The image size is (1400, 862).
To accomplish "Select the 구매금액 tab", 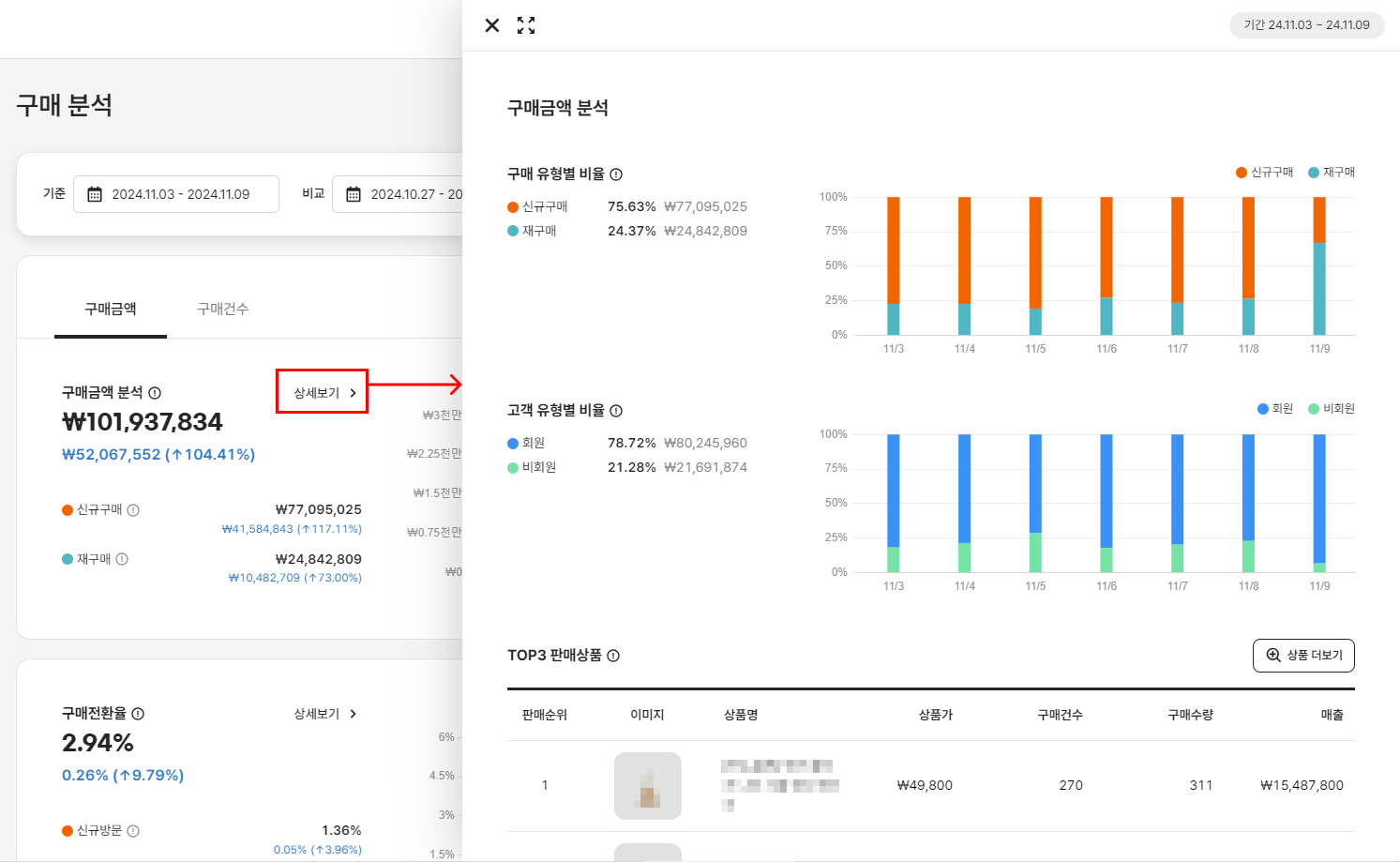I will coord(111,309).
